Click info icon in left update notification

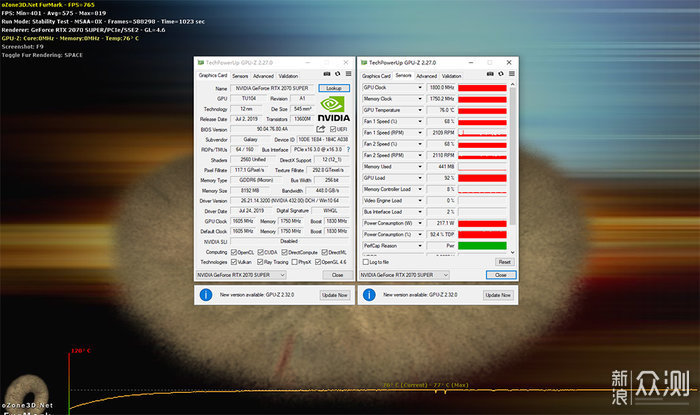click(x=206, y=295)
